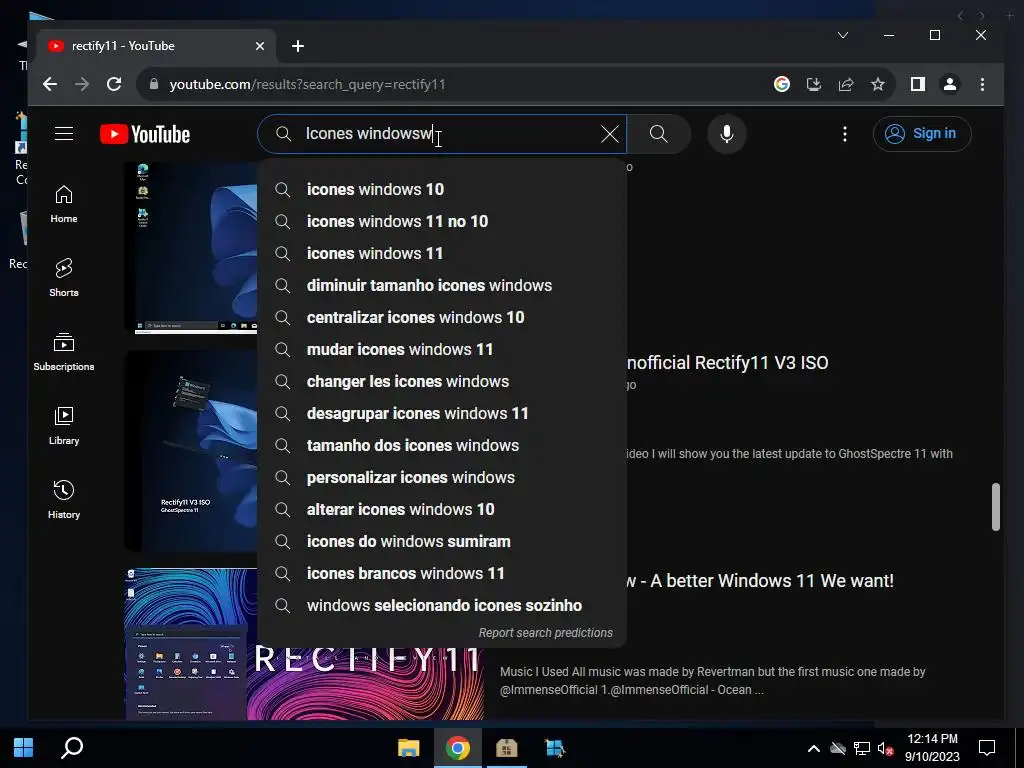Click the site lock icon

153,84
